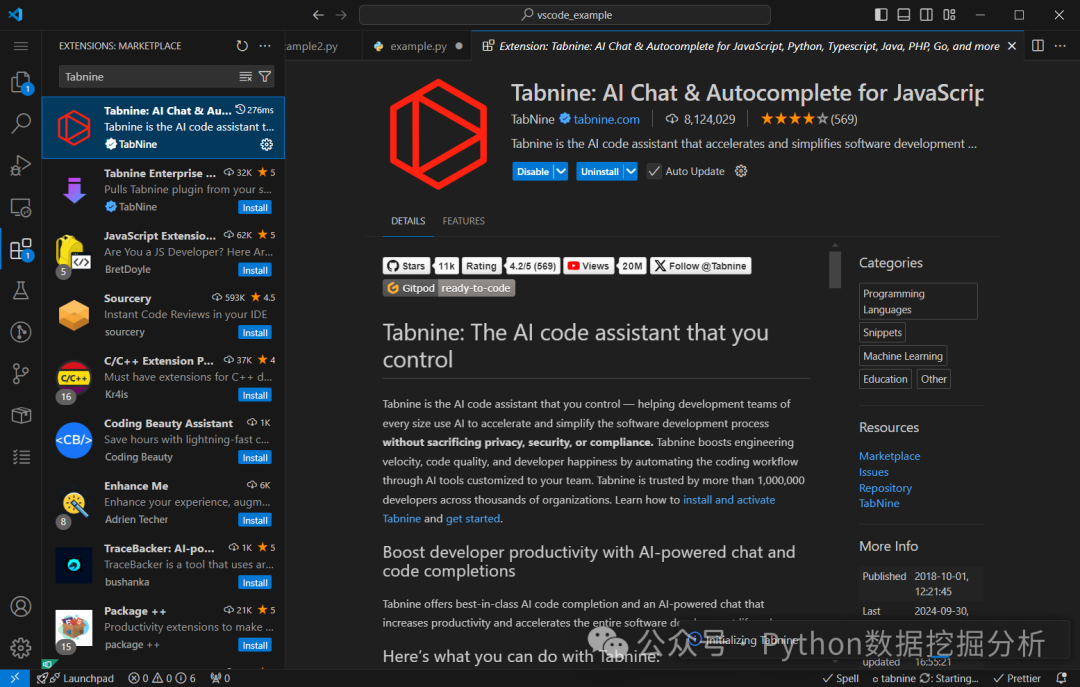1080x687 pixels.
Task: Click the Spell status bar entry
Action: tap(840, 678)
